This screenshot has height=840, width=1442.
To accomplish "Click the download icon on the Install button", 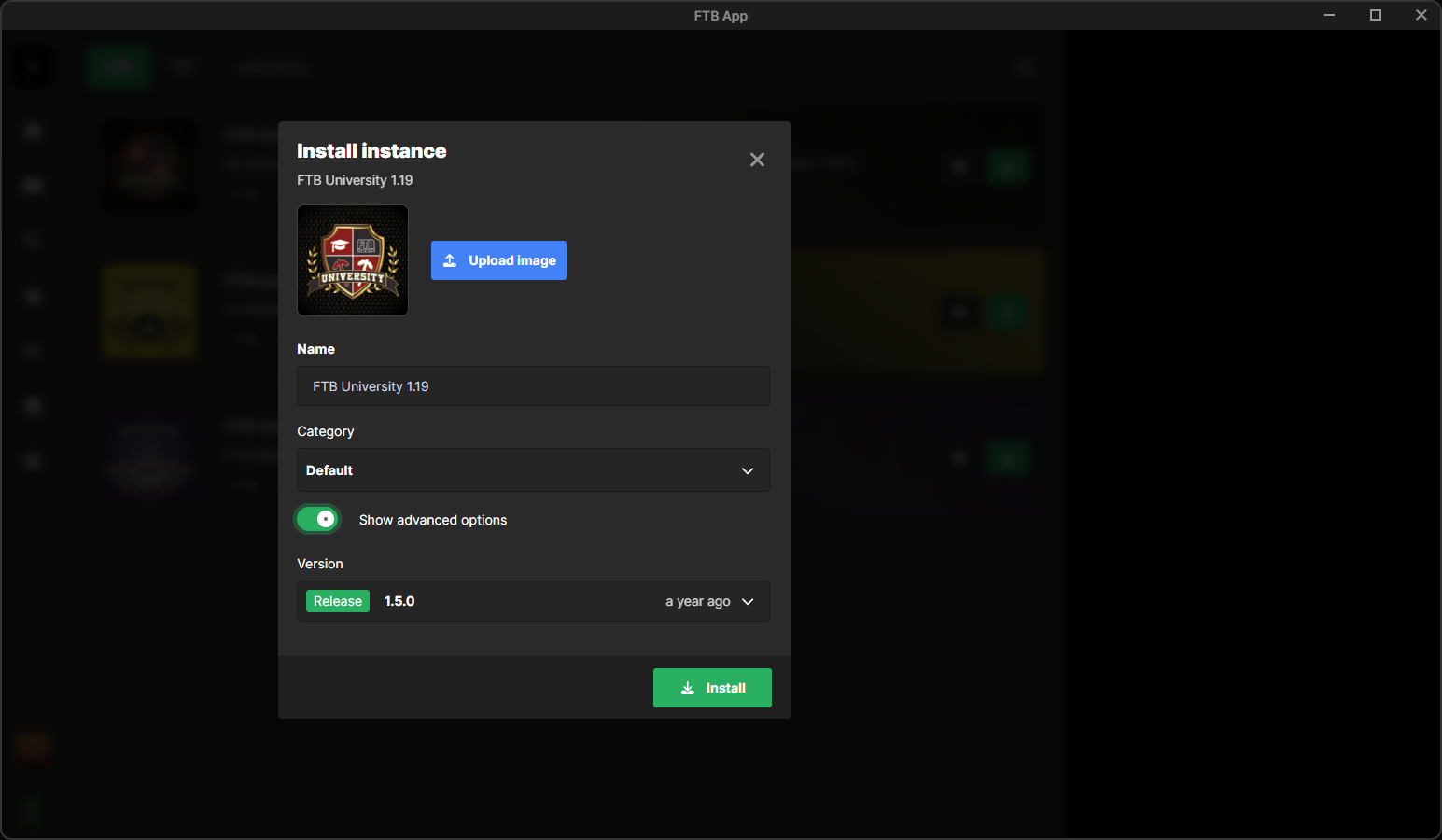I will (688, 688).
